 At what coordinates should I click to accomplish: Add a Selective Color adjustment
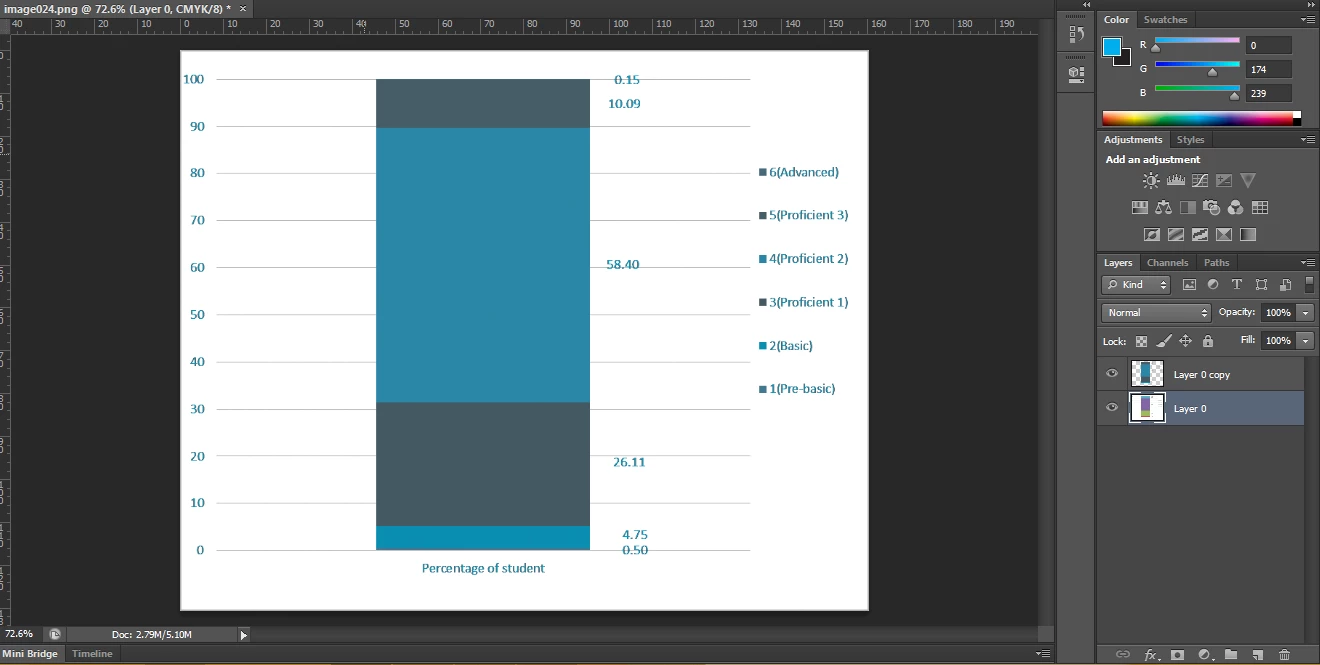(x=1223, y=235)
